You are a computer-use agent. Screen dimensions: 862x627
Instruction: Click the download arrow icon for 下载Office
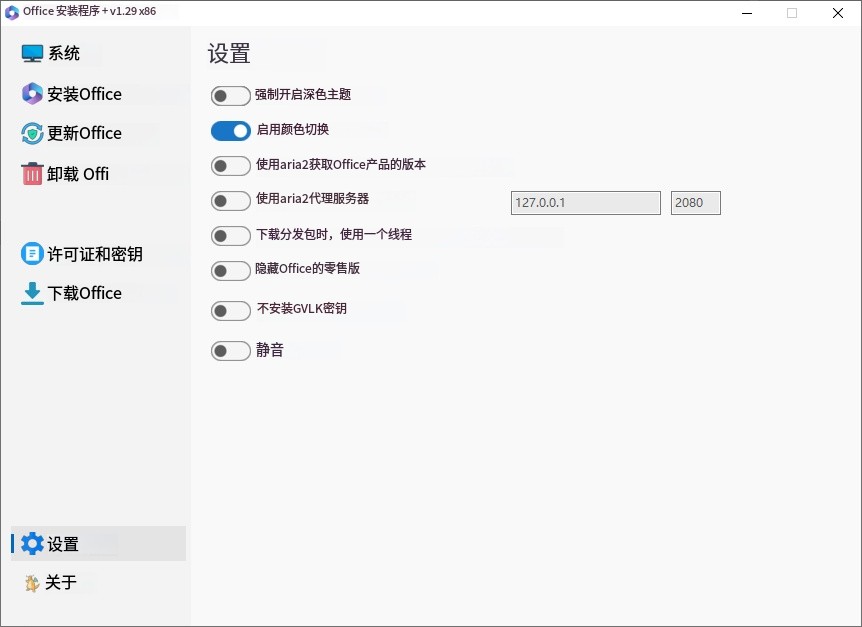(31, 292)
